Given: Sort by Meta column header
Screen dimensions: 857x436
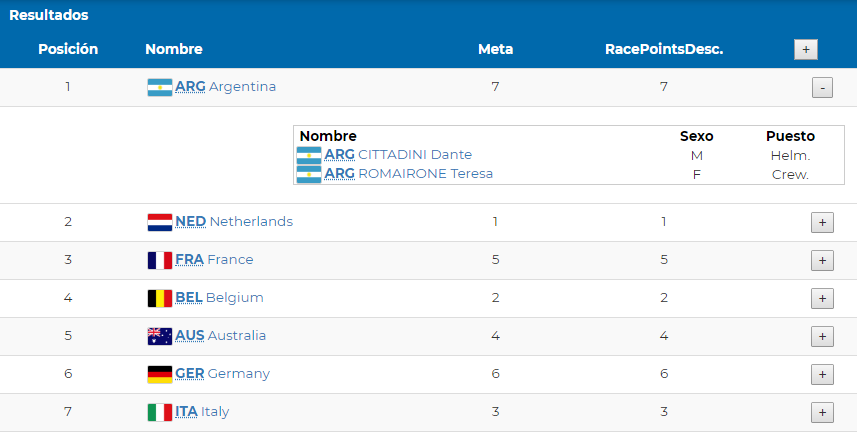Looking at the screenshot, I should [495, 49].
